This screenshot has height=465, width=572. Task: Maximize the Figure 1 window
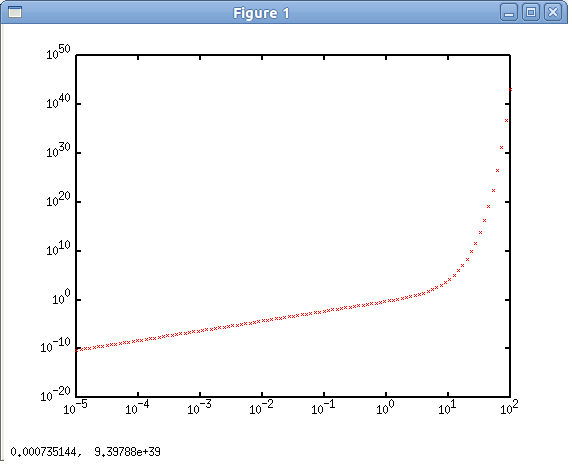pos(531,12)
